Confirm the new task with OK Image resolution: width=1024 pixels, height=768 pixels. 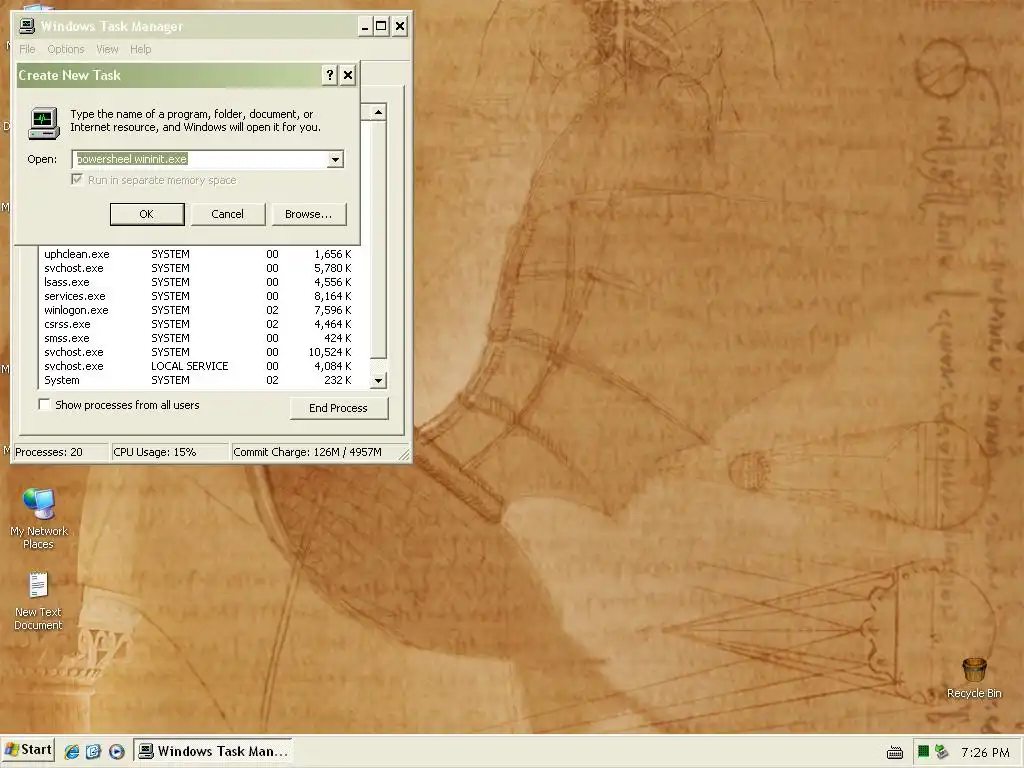coord(147,214)
